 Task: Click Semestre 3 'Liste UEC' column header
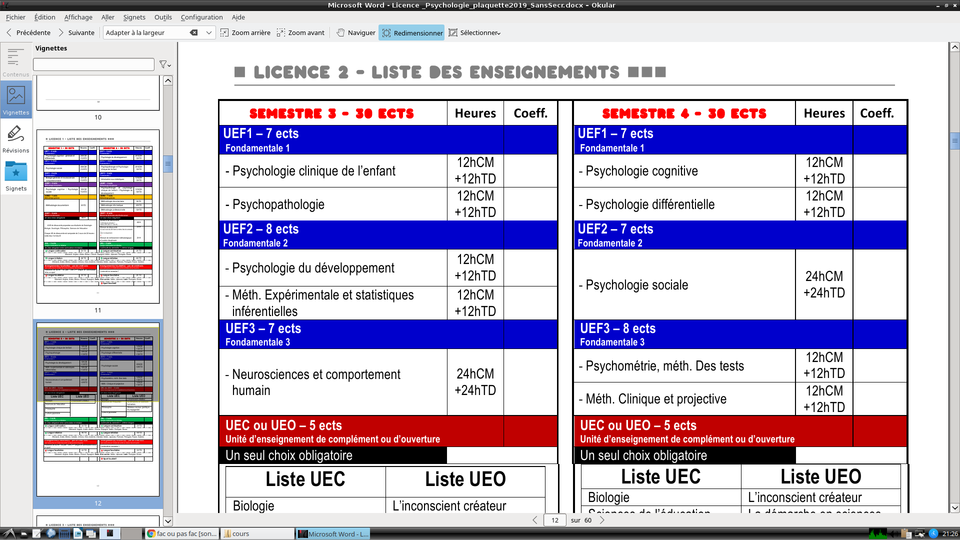[305, 479]
